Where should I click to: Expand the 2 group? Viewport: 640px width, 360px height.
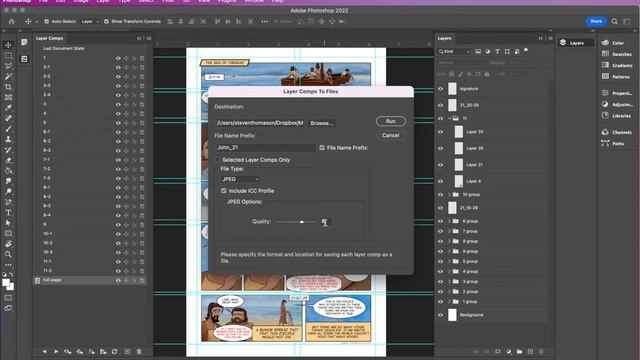click(x=449, y=291)
